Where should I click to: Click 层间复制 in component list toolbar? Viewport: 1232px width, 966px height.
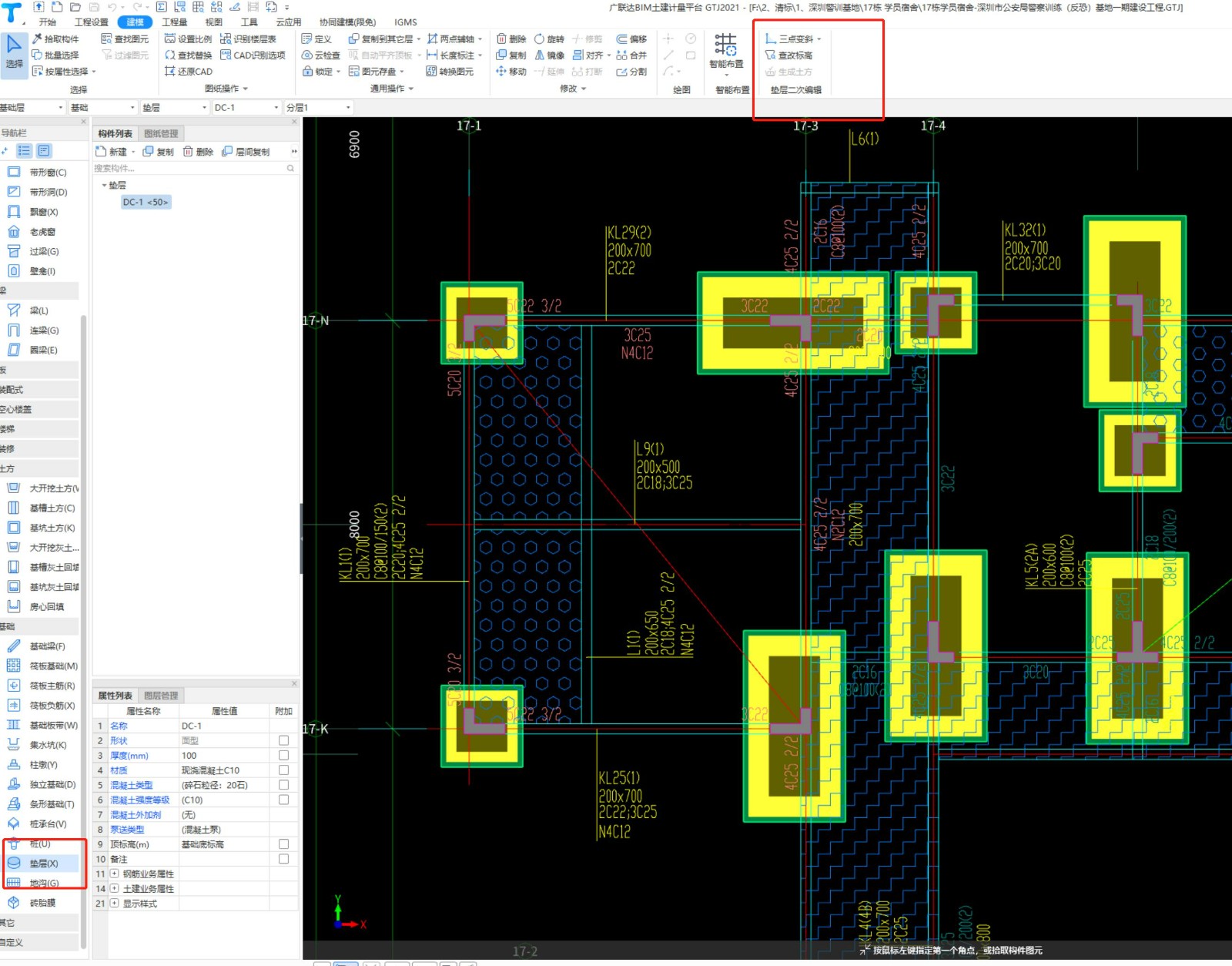tap(246, 152)
